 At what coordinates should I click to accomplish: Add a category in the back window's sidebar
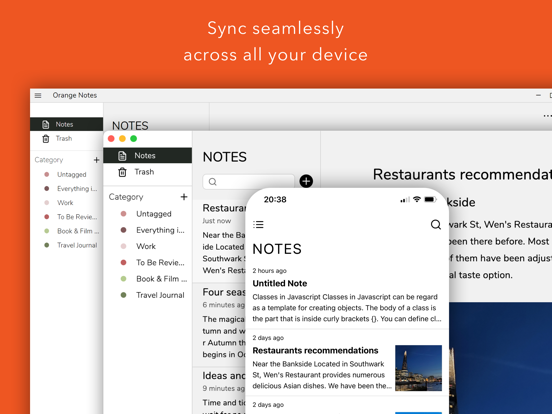[96, 160]
